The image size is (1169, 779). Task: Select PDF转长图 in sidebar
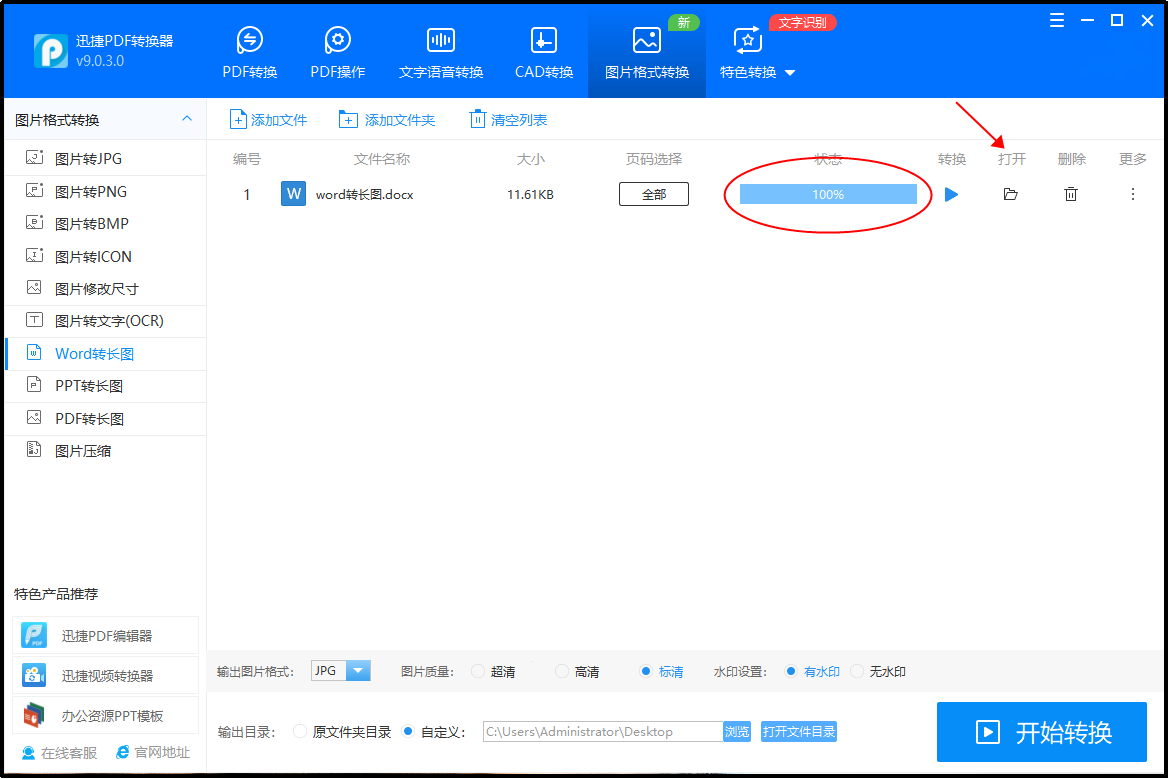pos(105,419)
